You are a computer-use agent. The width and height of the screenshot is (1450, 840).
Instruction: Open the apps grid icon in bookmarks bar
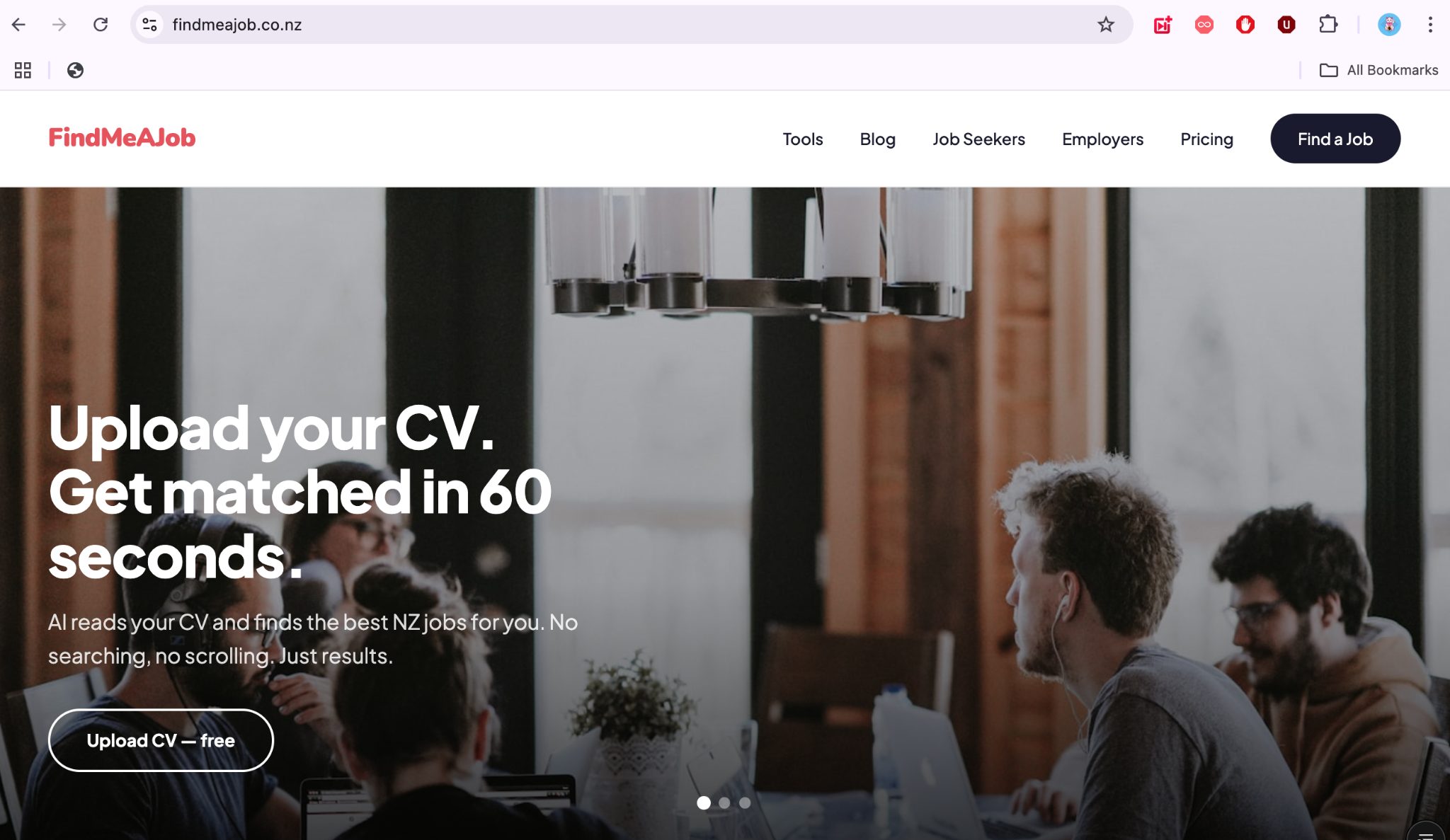[23, 70]
